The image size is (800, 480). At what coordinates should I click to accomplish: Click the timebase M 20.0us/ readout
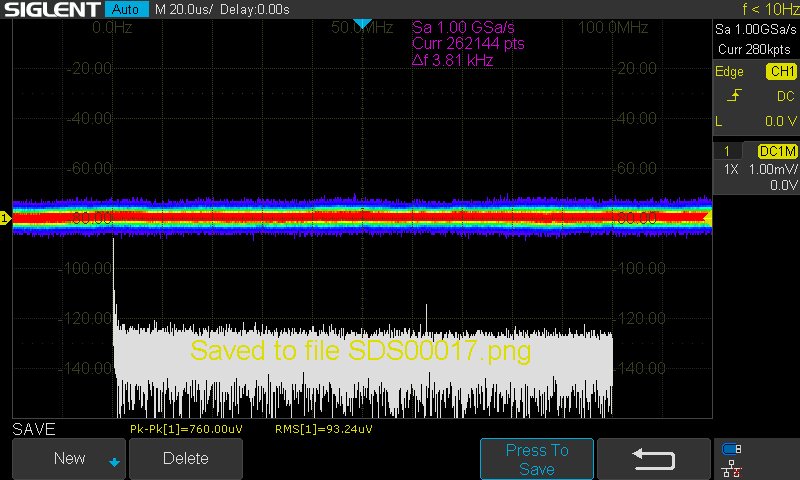click(184, 9)
